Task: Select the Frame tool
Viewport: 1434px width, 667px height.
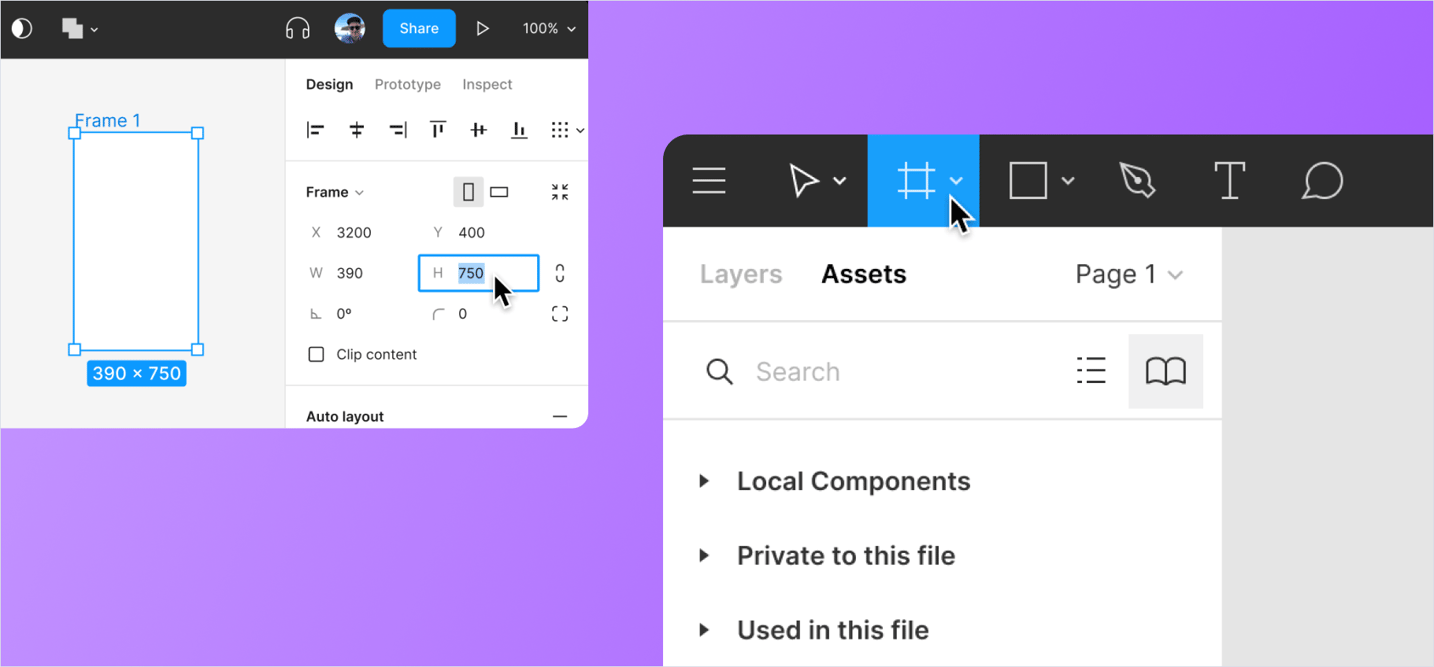Action: [915, 181]
